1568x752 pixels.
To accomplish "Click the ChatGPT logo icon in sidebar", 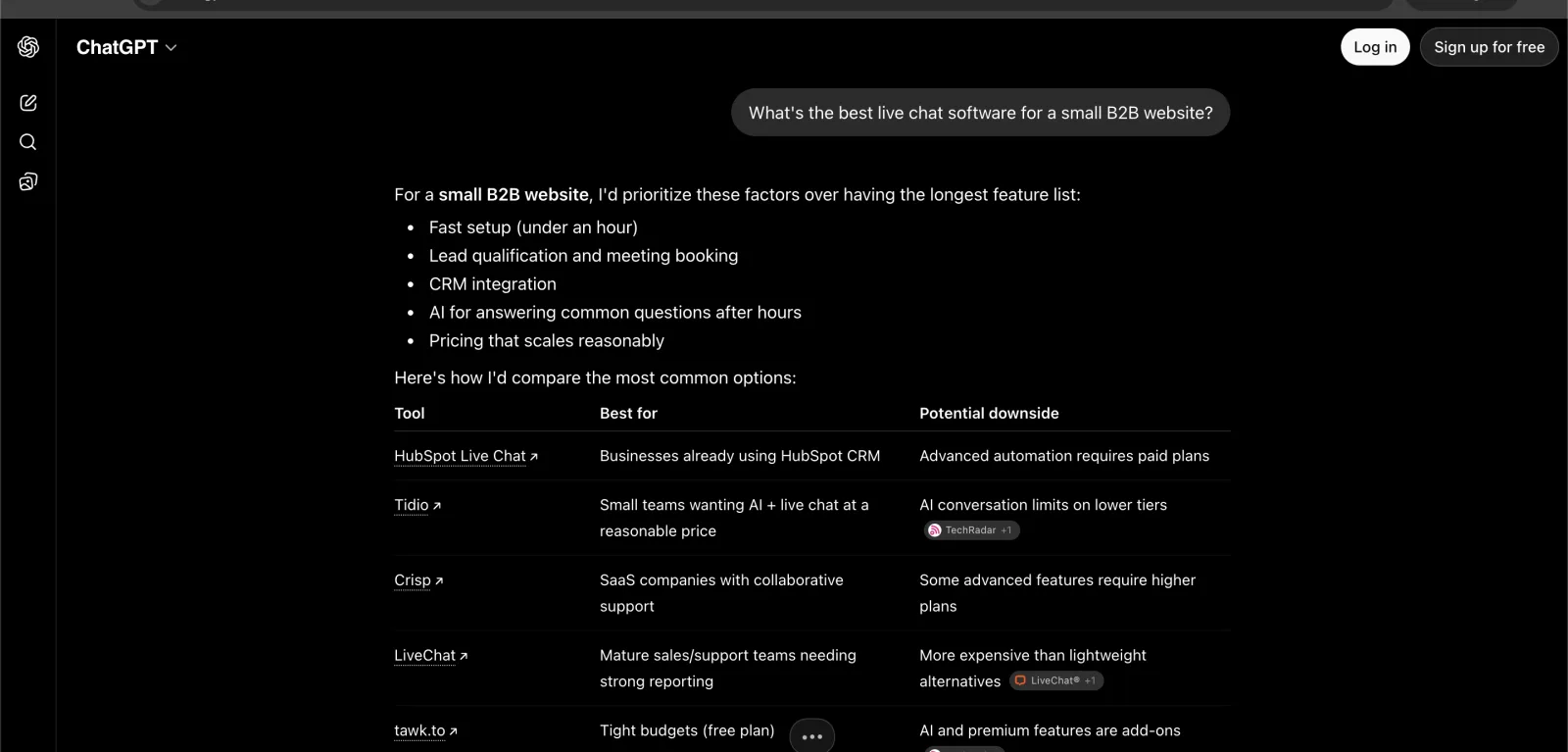I will tap(28, 47).
